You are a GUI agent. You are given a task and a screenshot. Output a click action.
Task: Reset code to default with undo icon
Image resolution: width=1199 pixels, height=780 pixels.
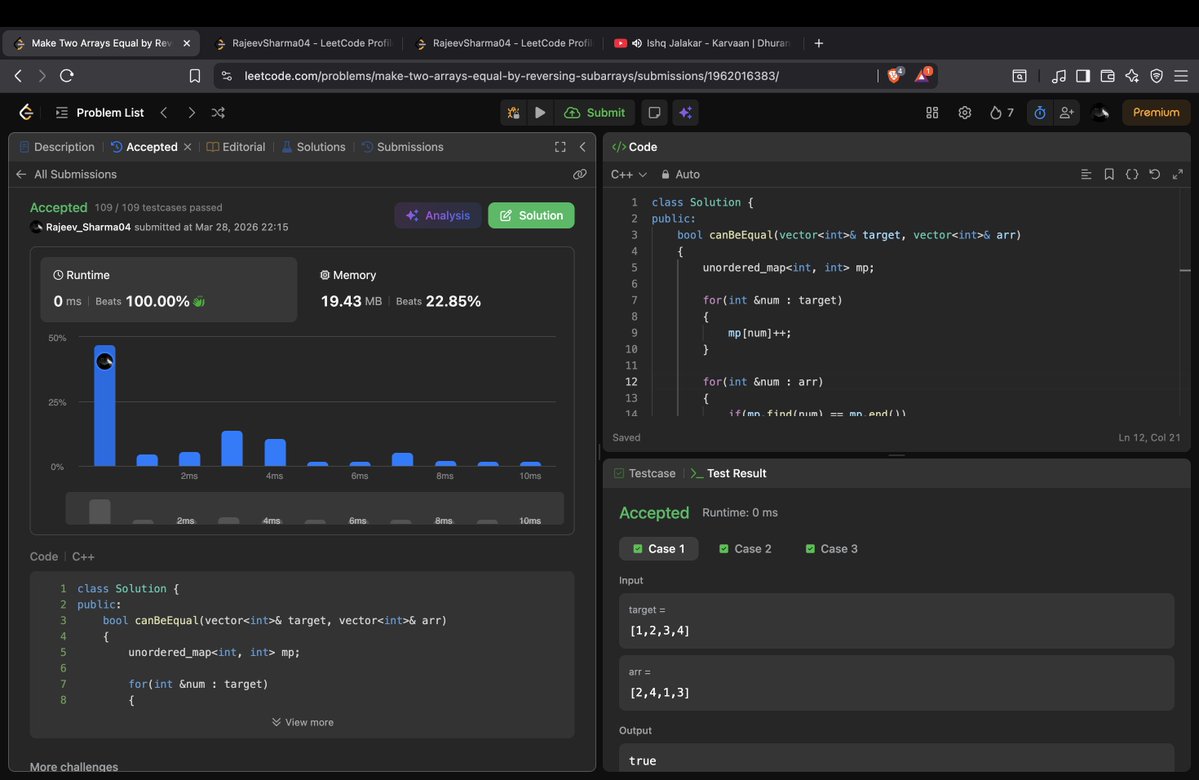pos(1155,174)
